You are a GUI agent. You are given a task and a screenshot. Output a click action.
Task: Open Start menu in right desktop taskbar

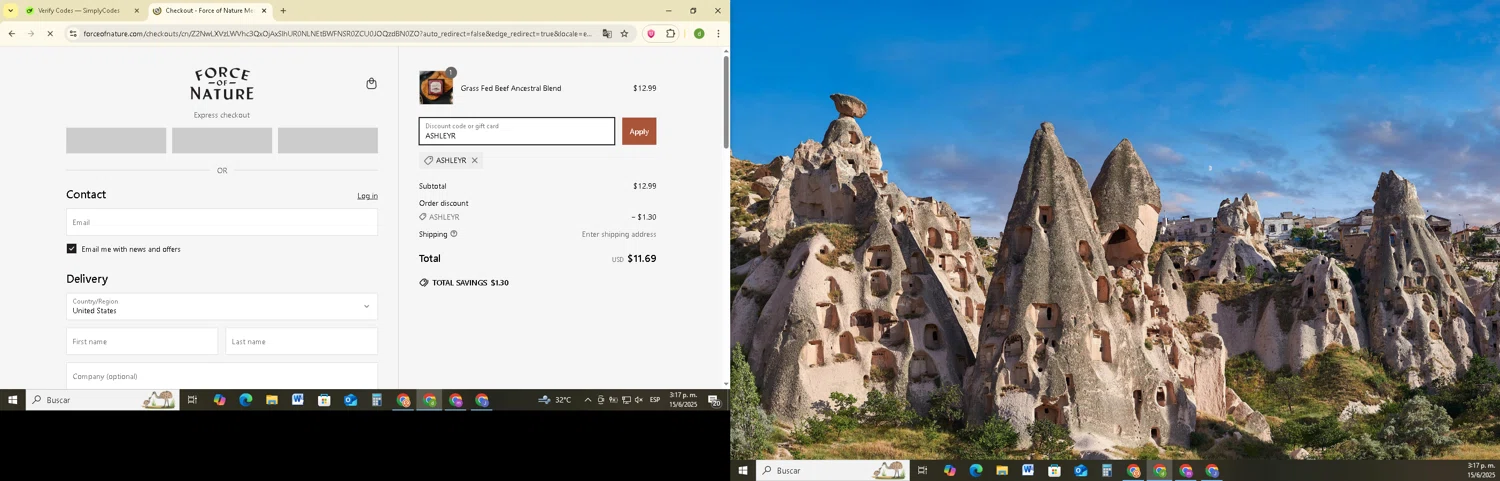[x=743, y=470]
